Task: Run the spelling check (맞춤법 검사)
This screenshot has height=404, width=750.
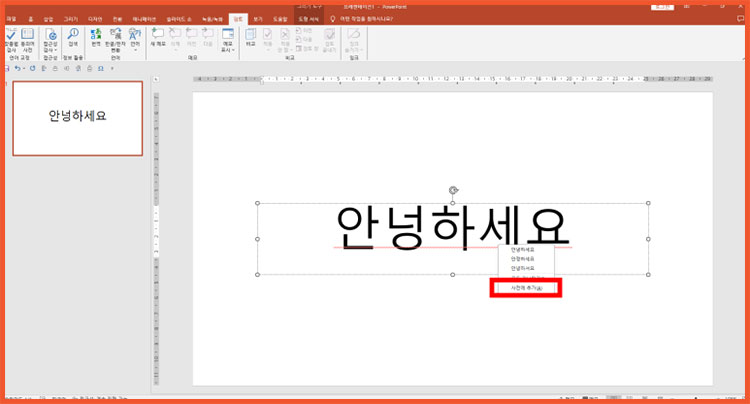Action: [11, 40]
